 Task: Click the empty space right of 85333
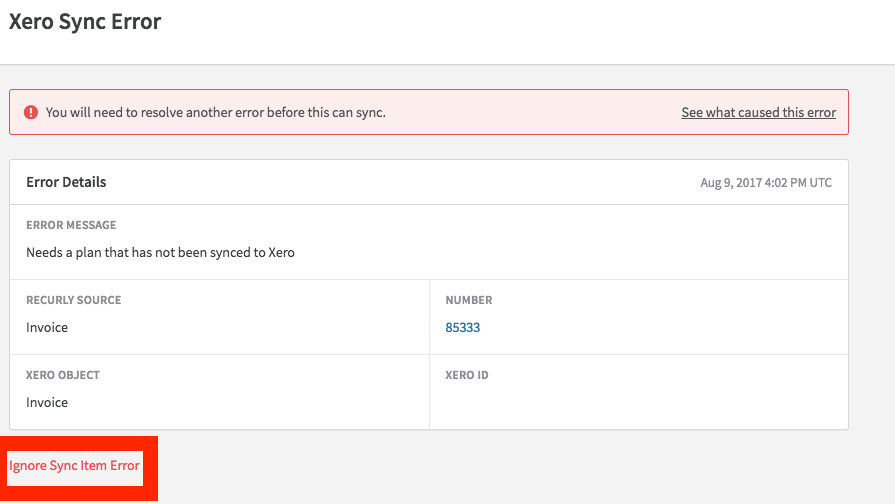tap(660, 327)
